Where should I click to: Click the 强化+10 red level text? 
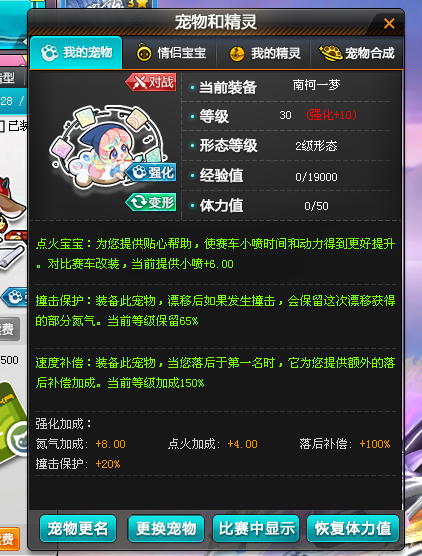pyautogui.click(x=332, y=115)
